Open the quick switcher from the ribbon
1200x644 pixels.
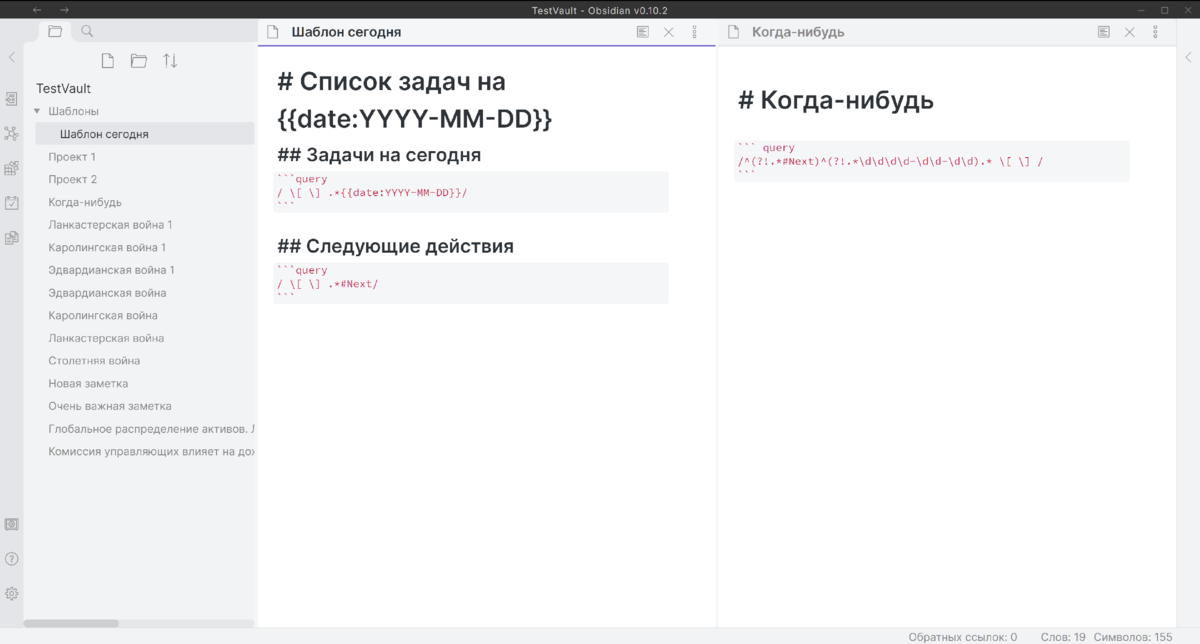coord(12,99)
